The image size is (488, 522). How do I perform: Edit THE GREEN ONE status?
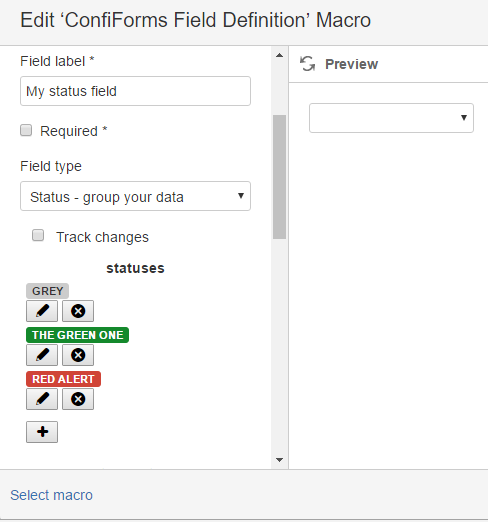pyautogui.click(x=42, y=355)
